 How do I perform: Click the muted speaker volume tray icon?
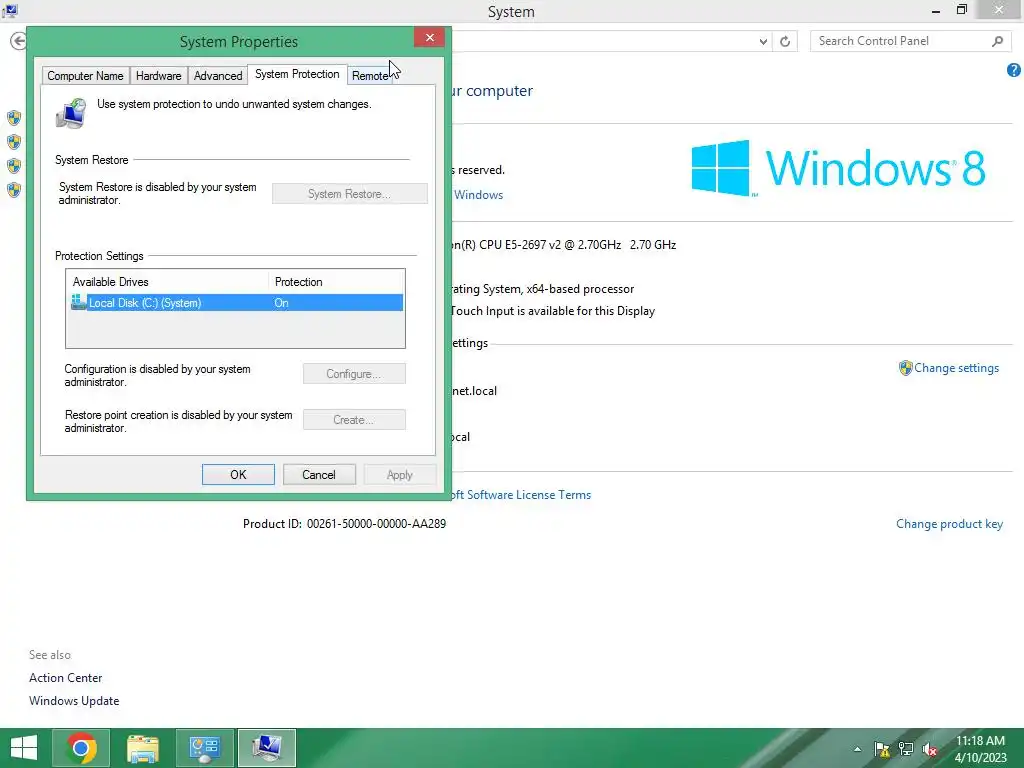click(930, 749)
